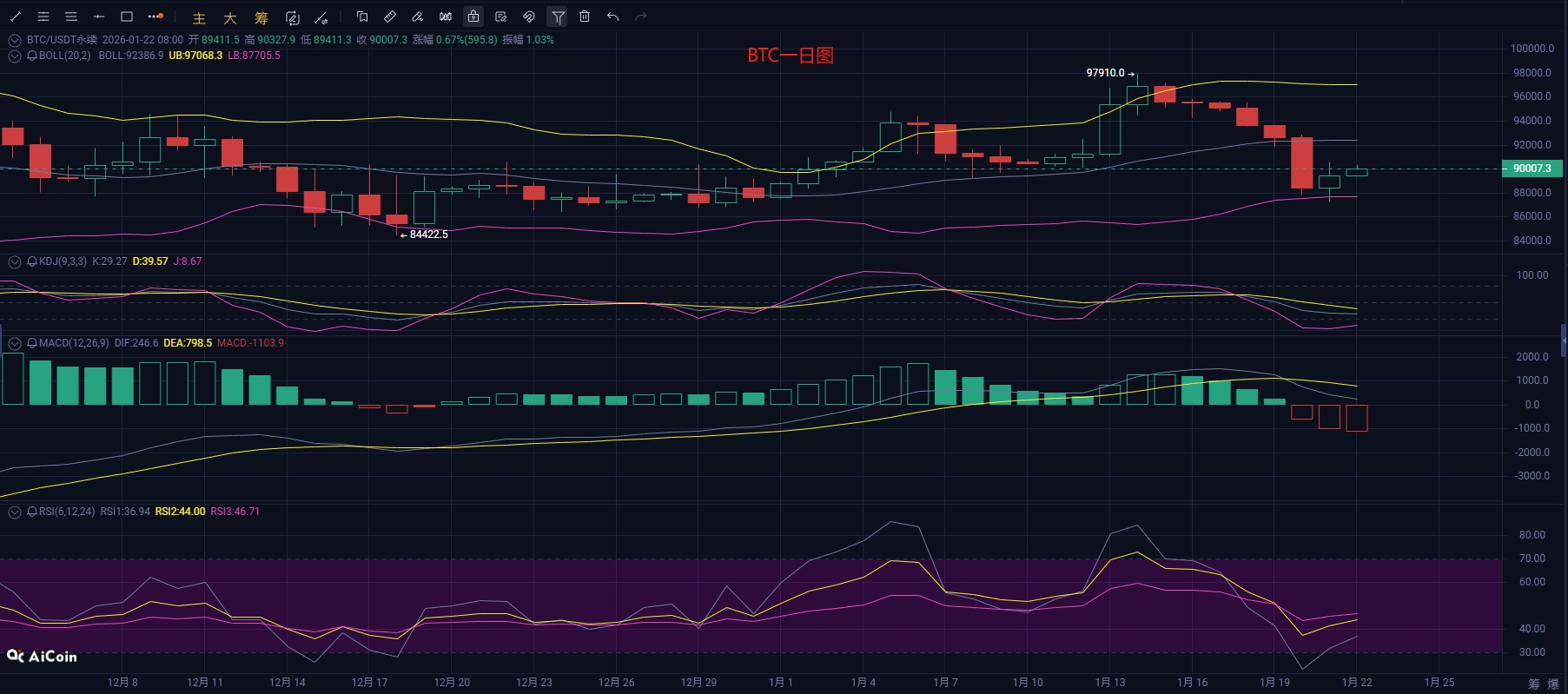This screenshot has height=694, width=1568.
Task: Toggle the funnel filter button
Action: pos(558,17)
